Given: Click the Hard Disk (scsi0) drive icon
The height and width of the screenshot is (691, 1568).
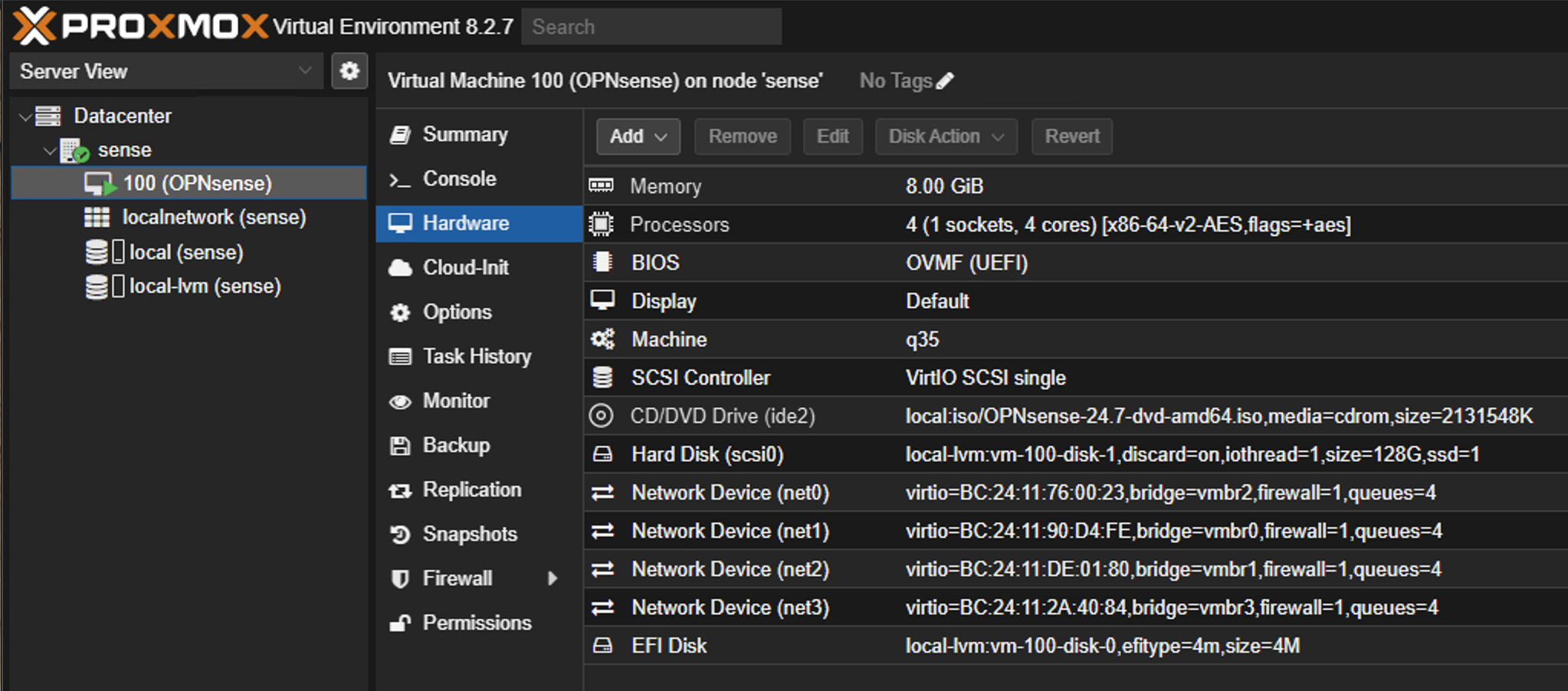Looking at the screenshot, I should pyautogui.click(x=602, y=454).
